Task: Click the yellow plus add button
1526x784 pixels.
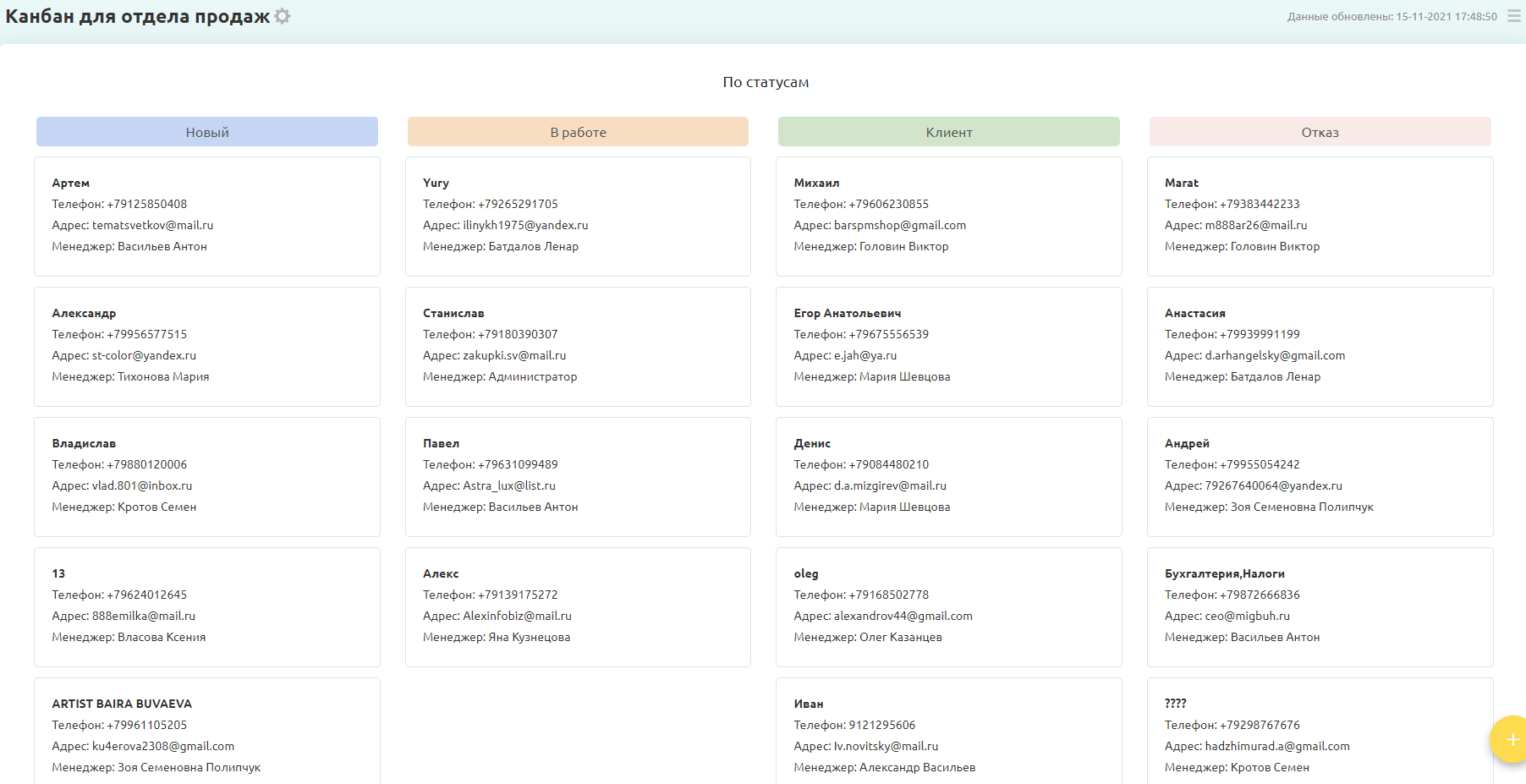Action: (1511, 739)
